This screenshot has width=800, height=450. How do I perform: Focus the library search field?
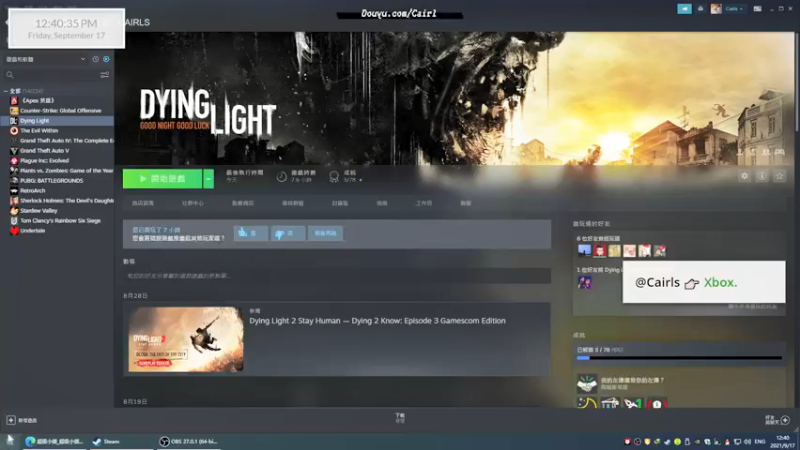56,75
